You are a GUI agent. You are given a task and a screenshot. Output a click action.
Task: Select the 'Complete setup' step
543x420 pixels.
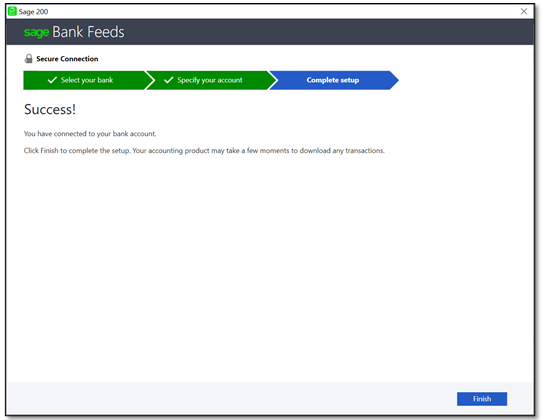pos(332,80)
